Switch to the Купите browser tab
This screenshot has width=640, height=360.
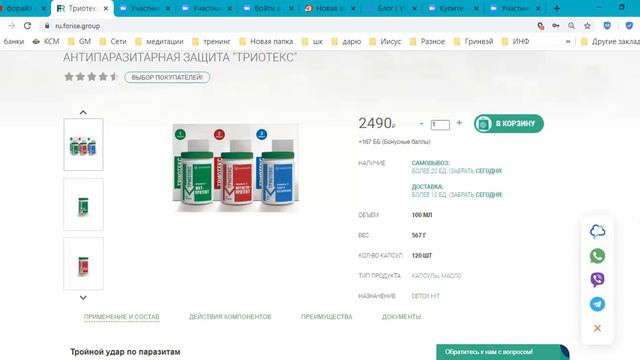[x=453, y=8]
